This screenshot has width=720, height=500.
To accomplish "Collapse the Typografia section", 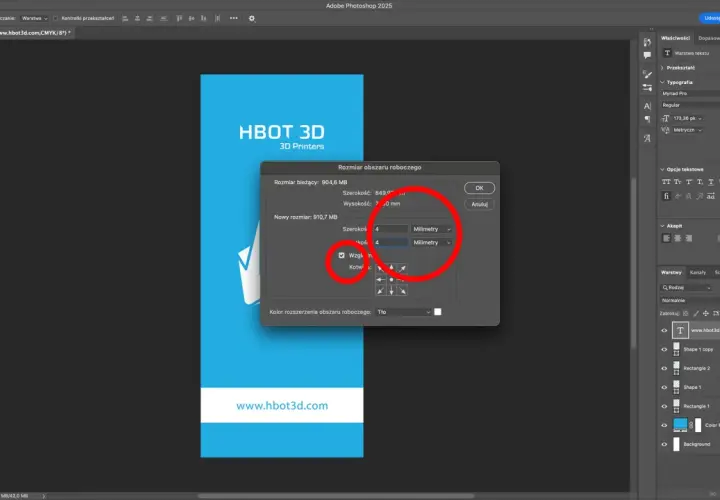I will coord(662,82).
